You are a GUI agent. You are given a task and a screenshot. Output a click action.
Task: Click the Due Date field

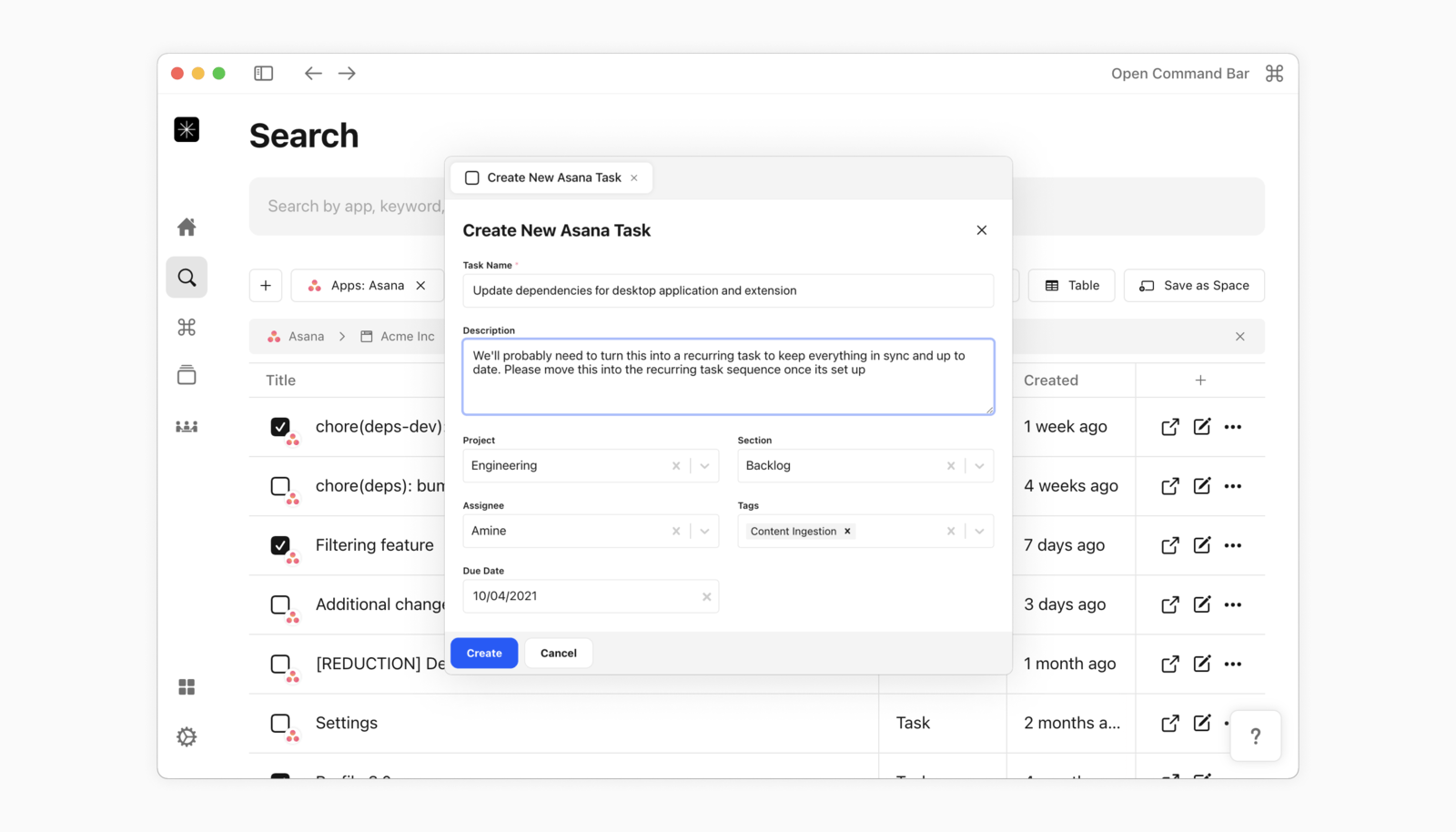click(x=591, y=596)
